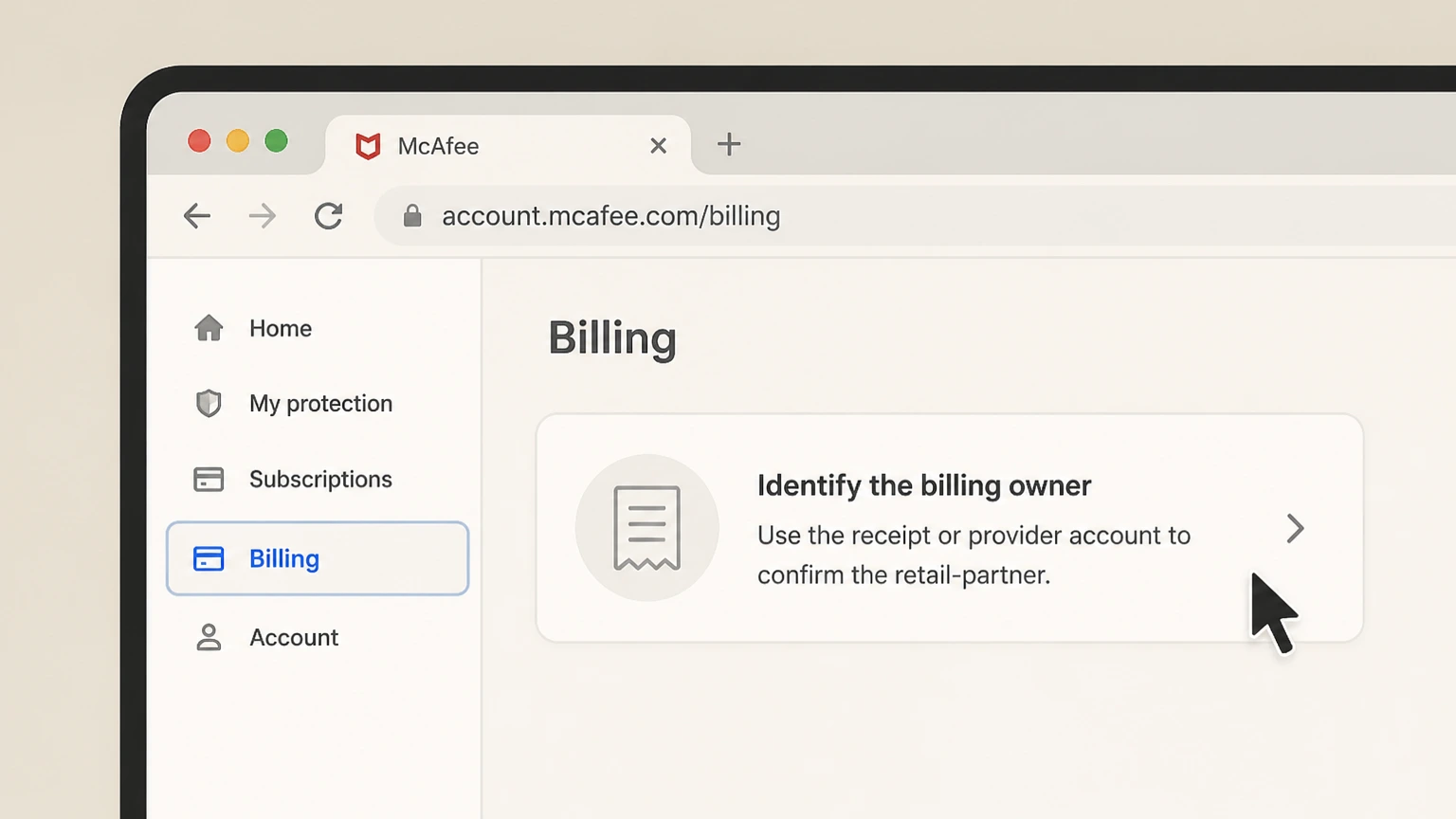The image size is (1456, 819).
Task: Click the Billing card icon
Action: (209, 558)
